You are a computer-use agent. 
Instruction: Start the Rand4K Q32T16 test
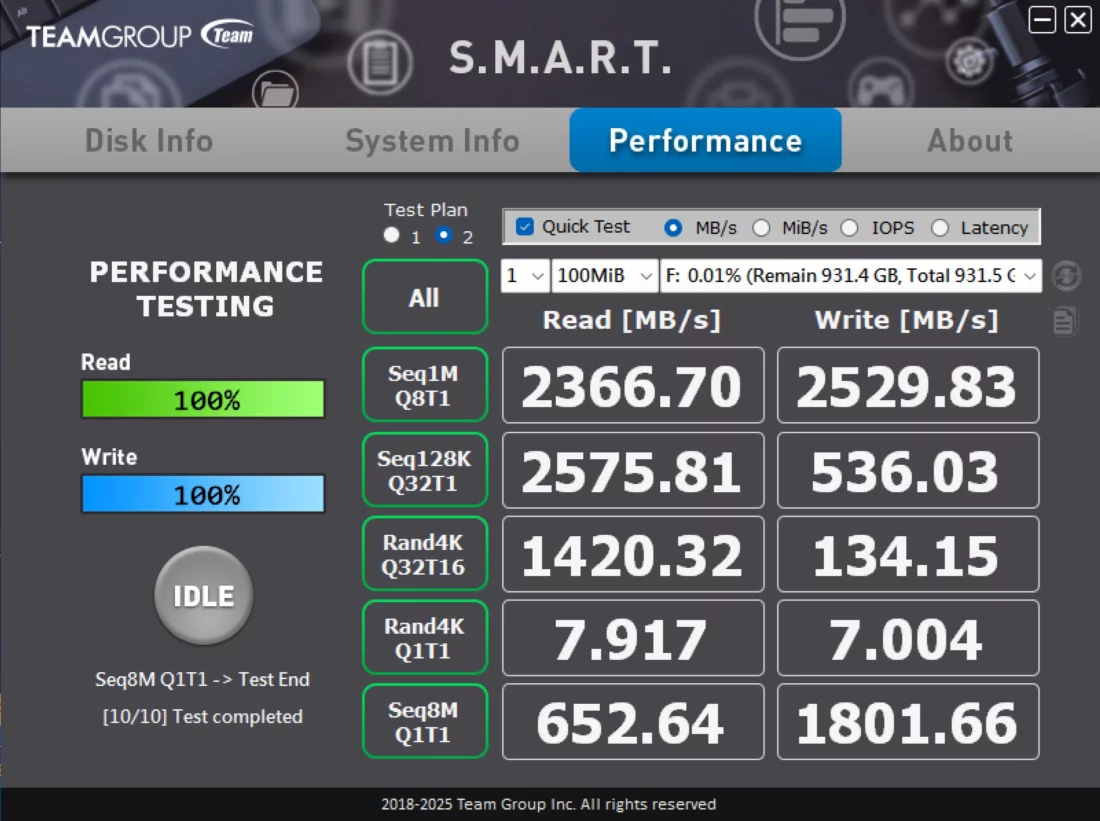pyautogui.click(x=425, y=554)
